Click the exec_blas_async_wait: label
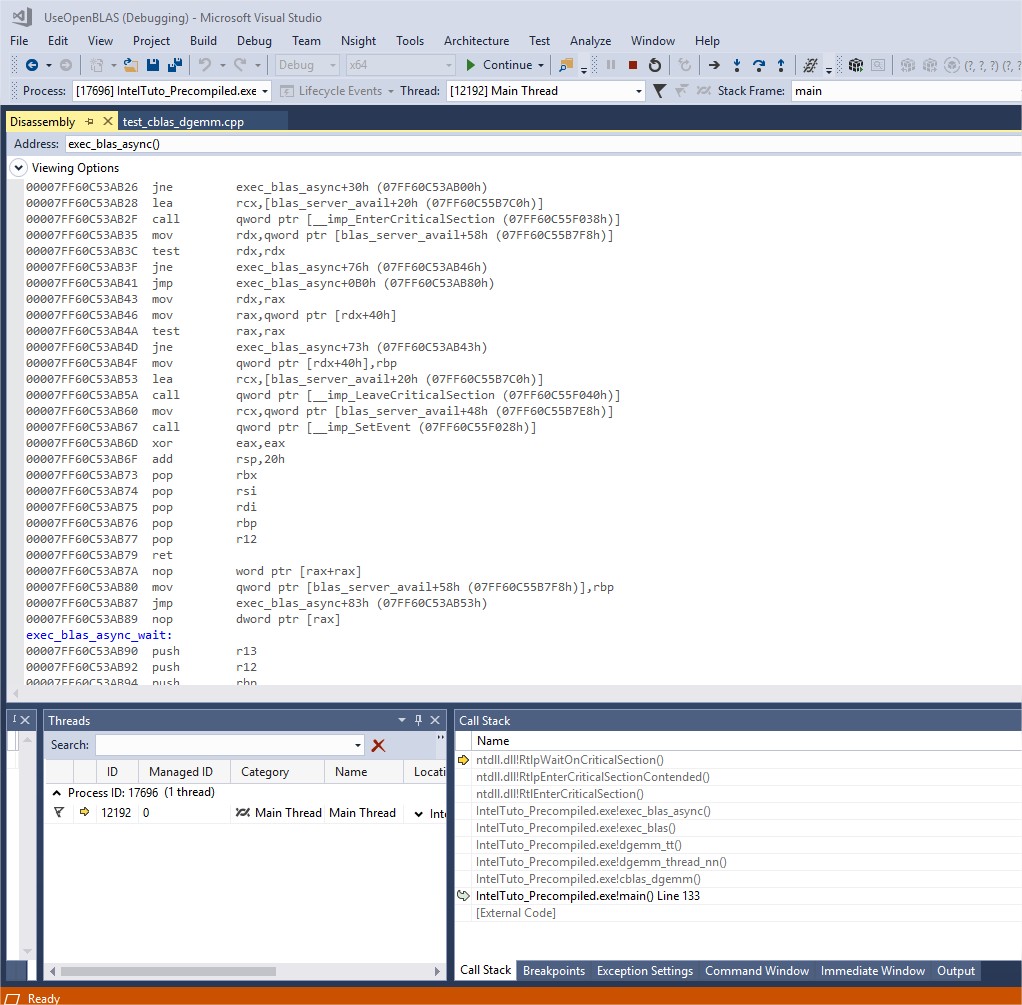Image resolution: width=1022 pixels, height=1005 pixels. (x=99, y=635)
